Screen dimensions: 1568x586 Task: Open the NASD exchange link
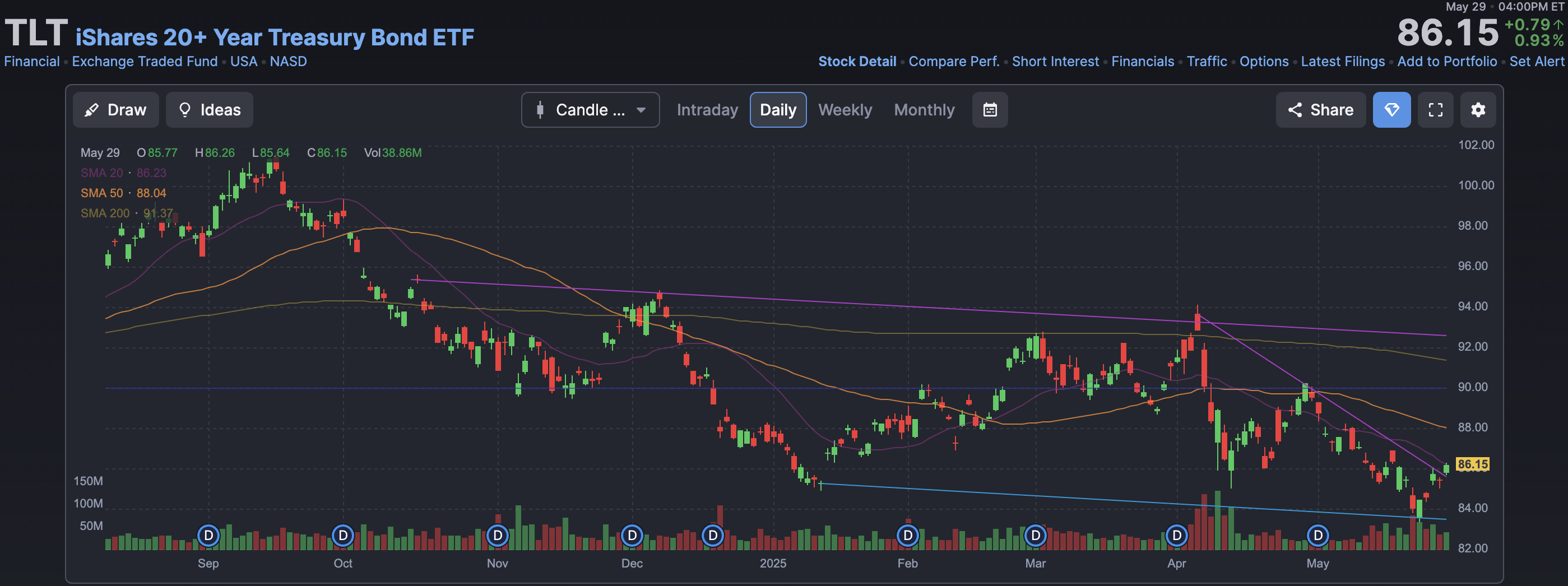pos(288,62)
